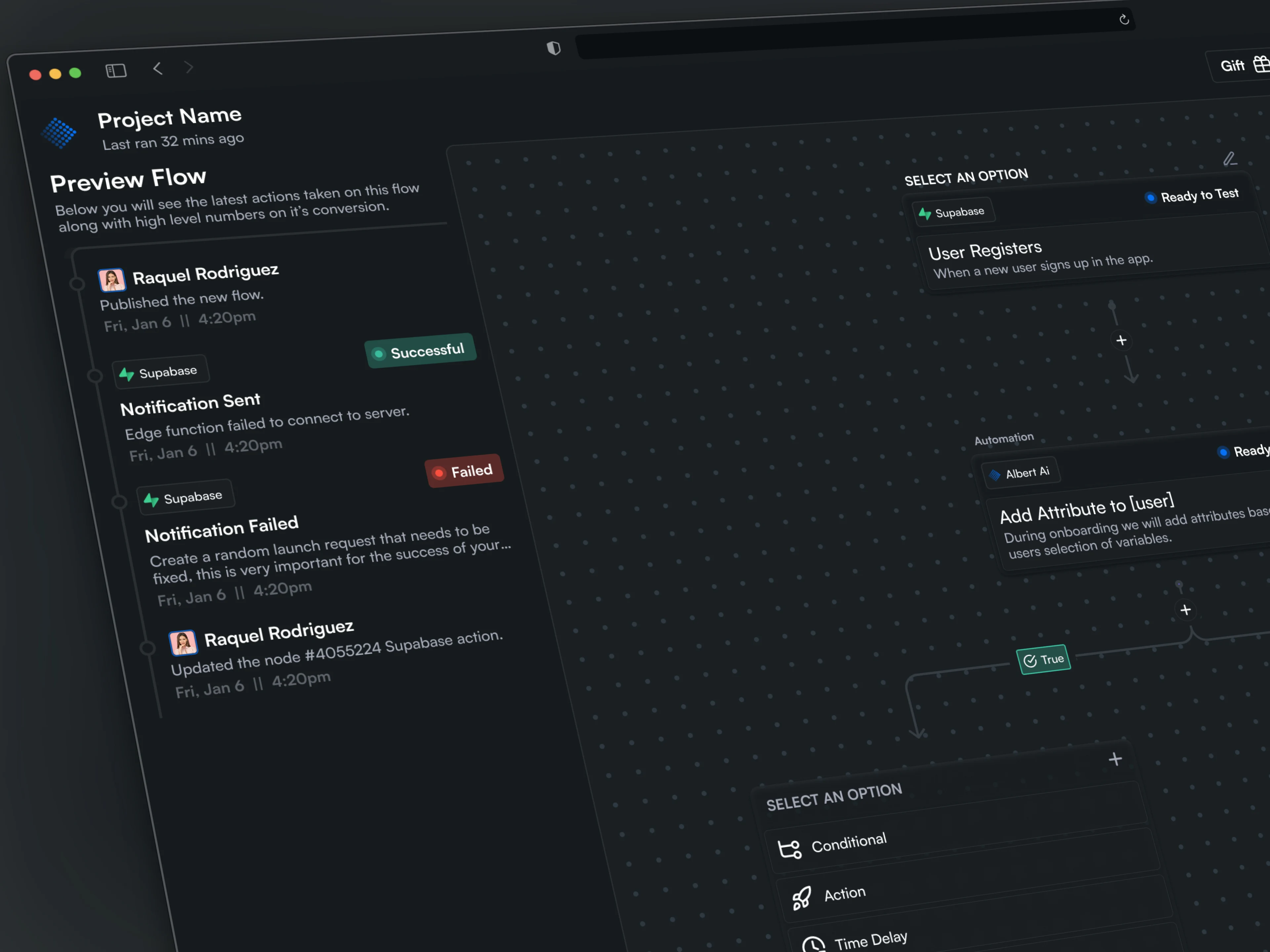The width and height of the screenshot is (1270, 952).
Task: Click the Published the new flow text
Action: pos(182,299)
